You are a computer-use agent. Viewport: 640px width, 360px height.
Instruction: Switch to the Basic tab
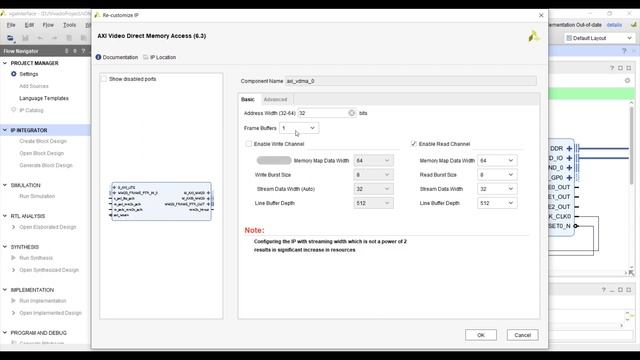248,99
